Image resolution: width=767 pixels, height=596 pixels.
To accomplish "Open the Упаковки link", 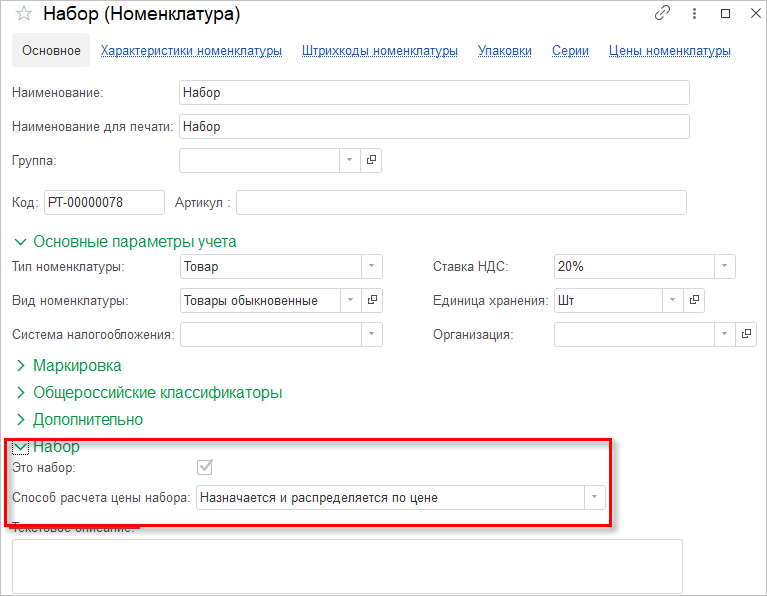I will coord(505,51).
